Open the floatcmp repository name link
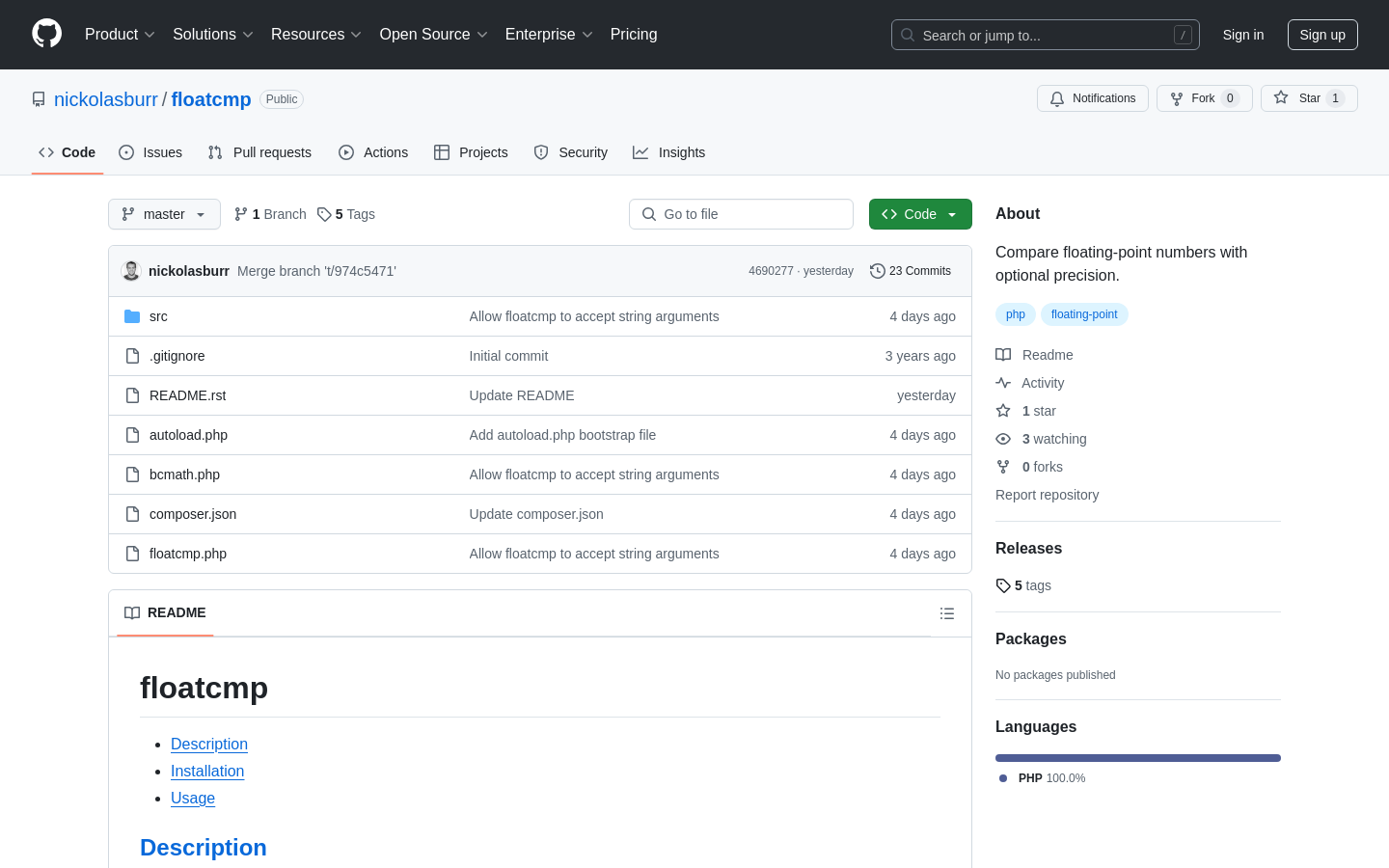Screen dimensions: 1389x868 (211, 99)
